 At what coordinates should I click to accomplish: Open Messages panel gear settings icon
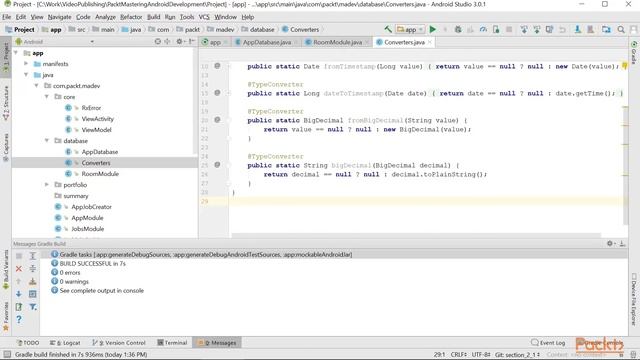pos(610,243)
